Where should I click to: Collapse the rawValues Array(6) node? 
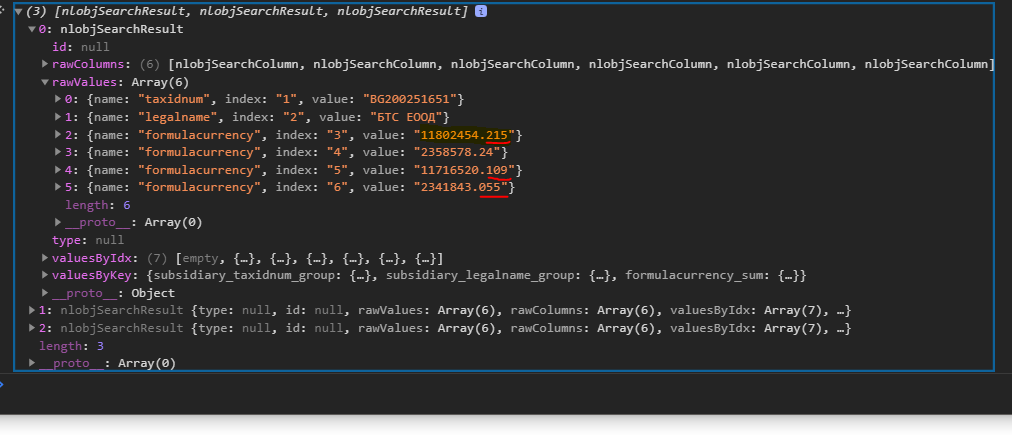[x=45, y=82]
